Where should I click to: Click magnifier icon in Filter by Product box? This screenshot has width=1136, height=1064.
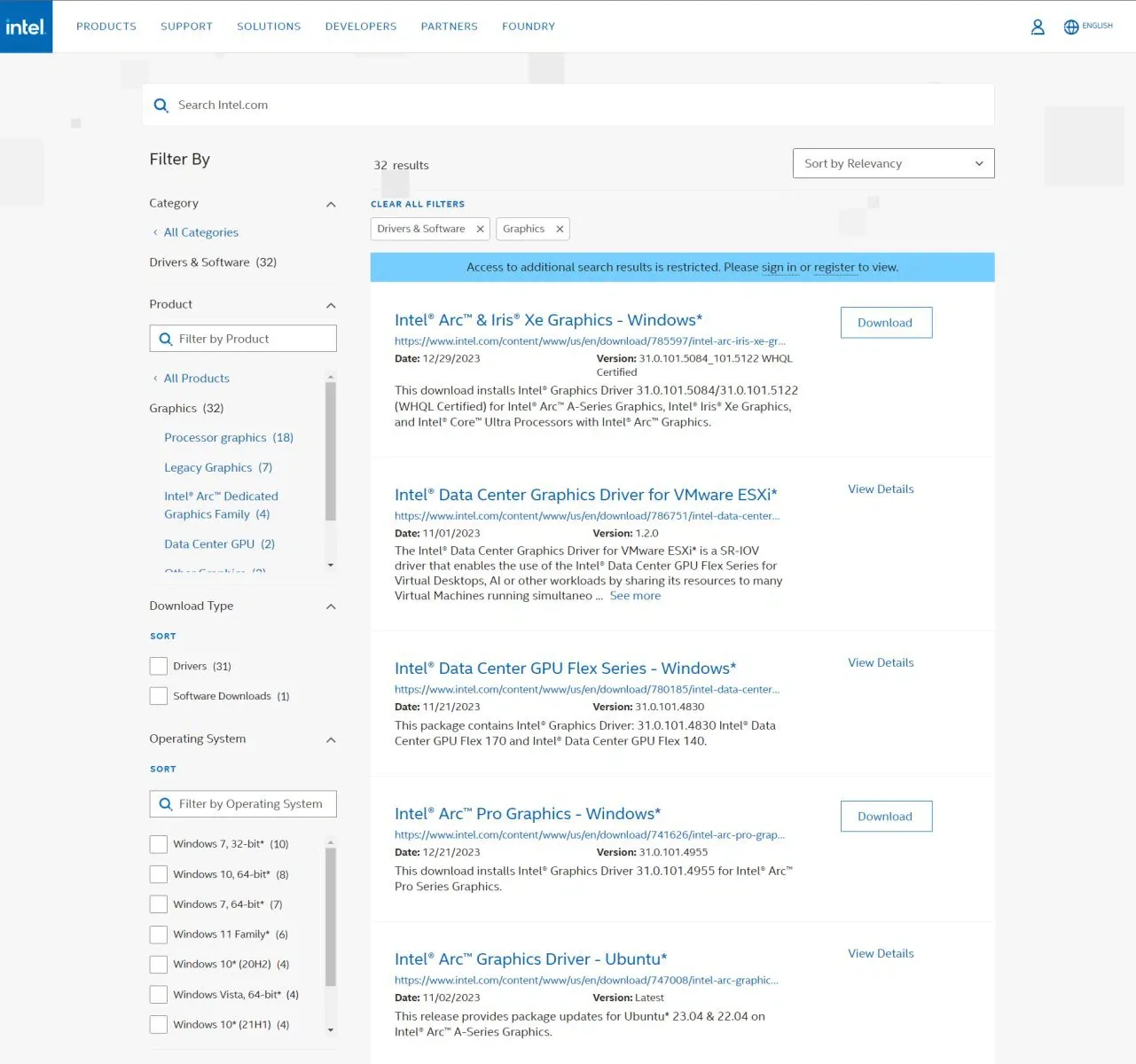(166, 339)
